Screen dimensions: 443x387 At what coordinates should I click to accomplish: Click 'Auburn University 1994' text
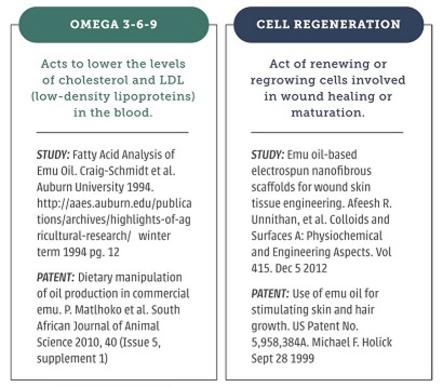coord(95,187)
